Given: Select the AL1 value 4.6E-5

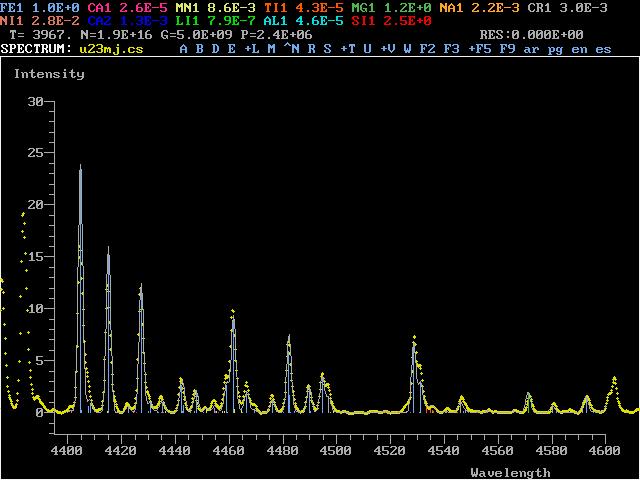Looking at the screenshot, I should coord(320,20).
